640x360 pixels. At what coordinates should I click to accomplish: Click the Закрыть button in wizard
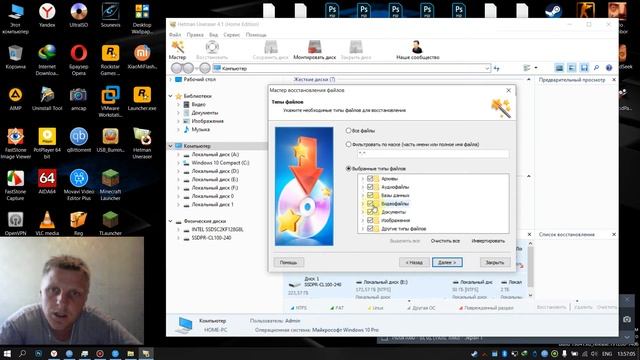point(495,262)
